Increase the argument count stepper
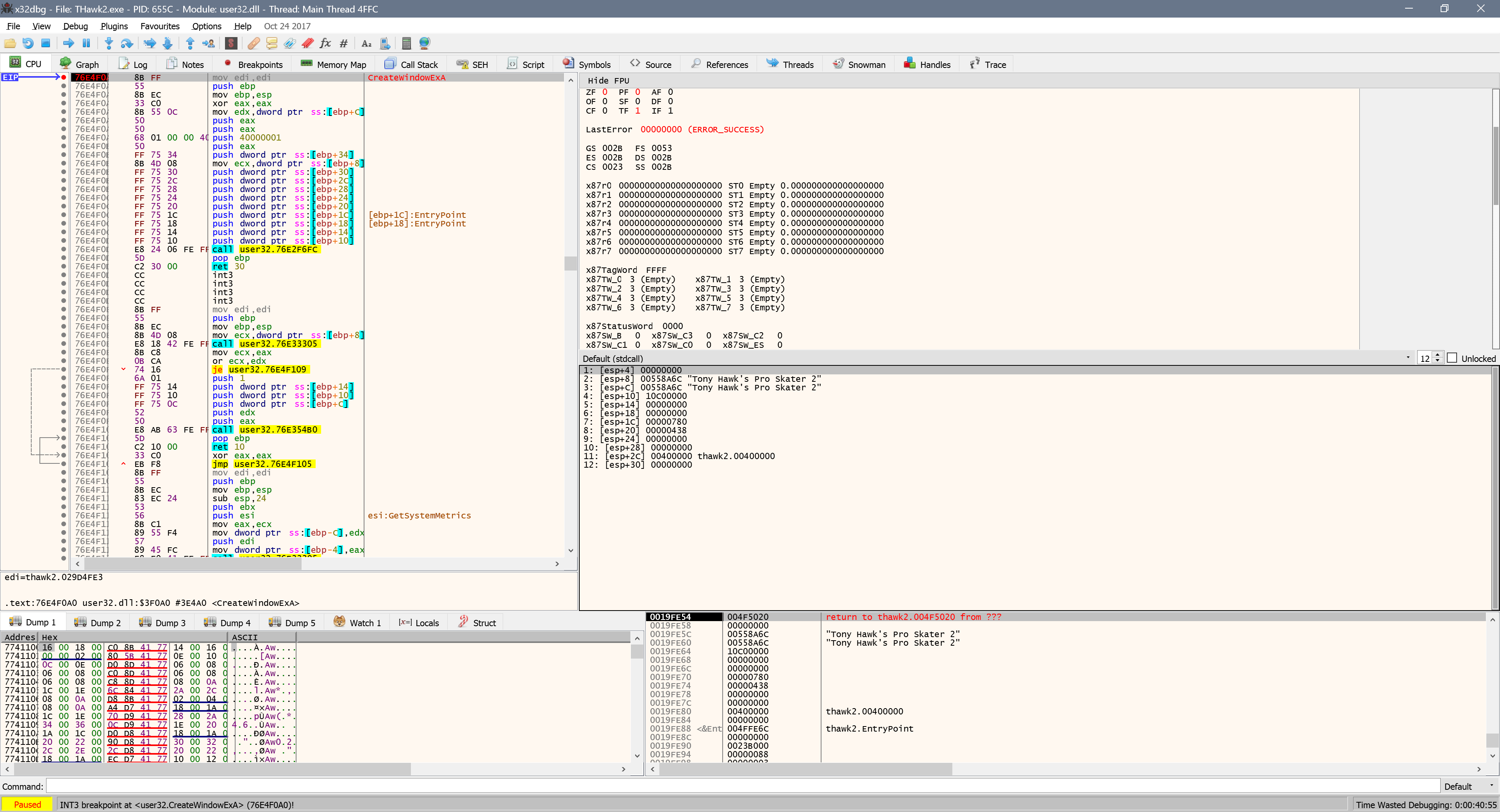Viewport: 1500px width, 812px height. 1437,355
